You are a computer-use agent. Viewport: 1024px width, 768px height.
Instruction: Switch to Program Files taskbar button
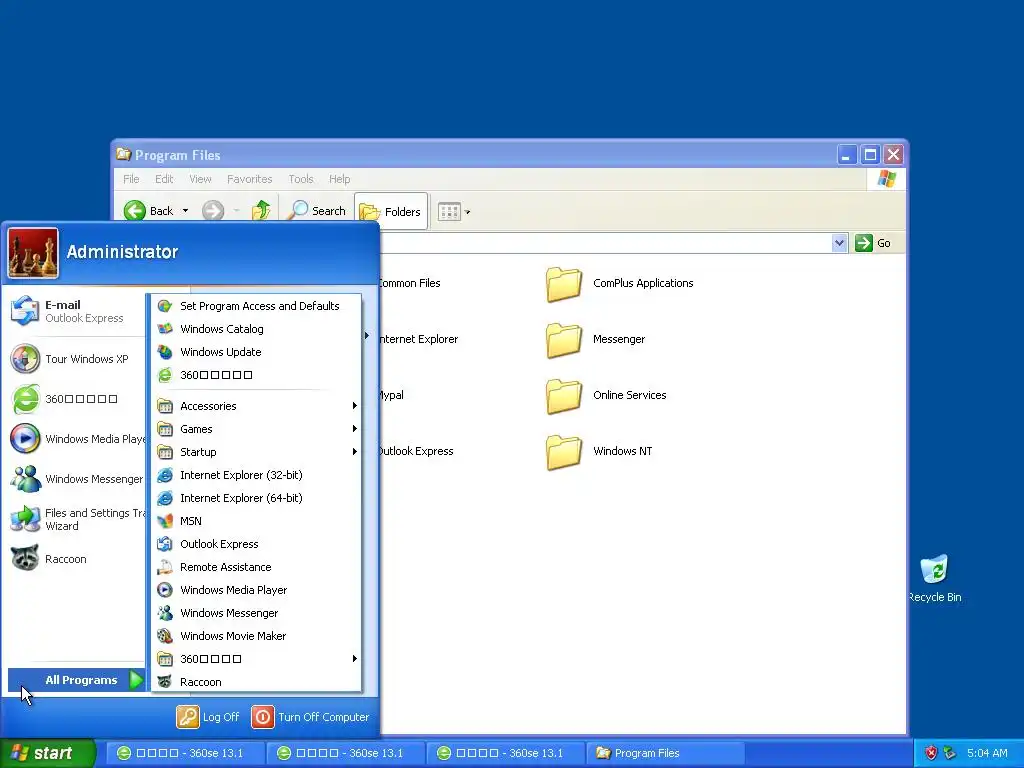665,753
